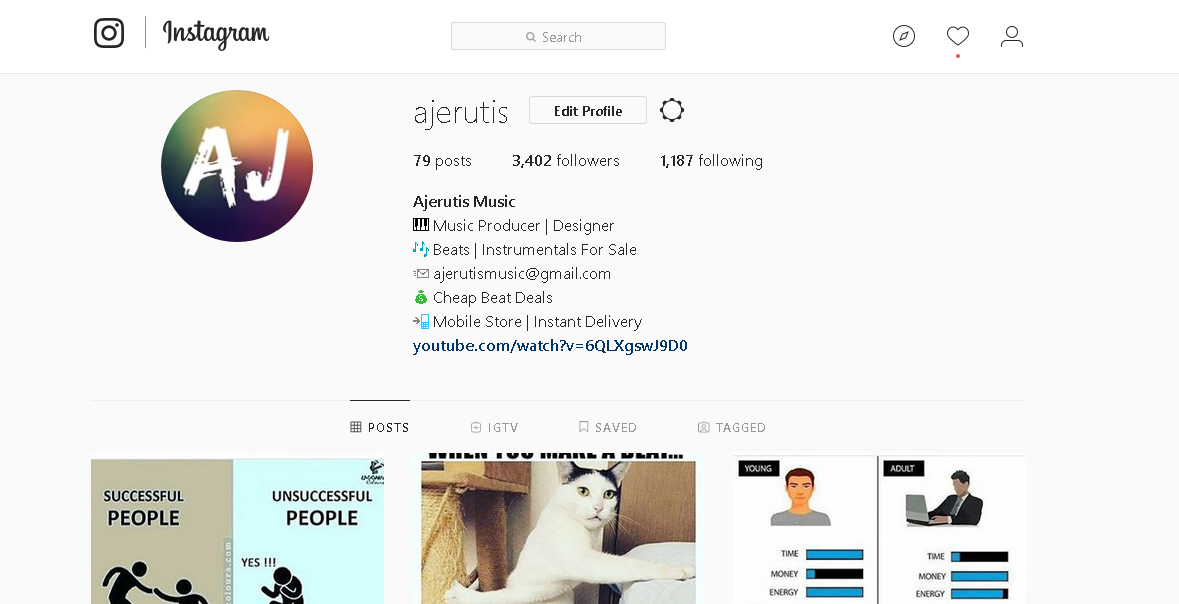Switch to the TAGGED tab
Viewport: 1179px width, 604px height.
(732, 427)
